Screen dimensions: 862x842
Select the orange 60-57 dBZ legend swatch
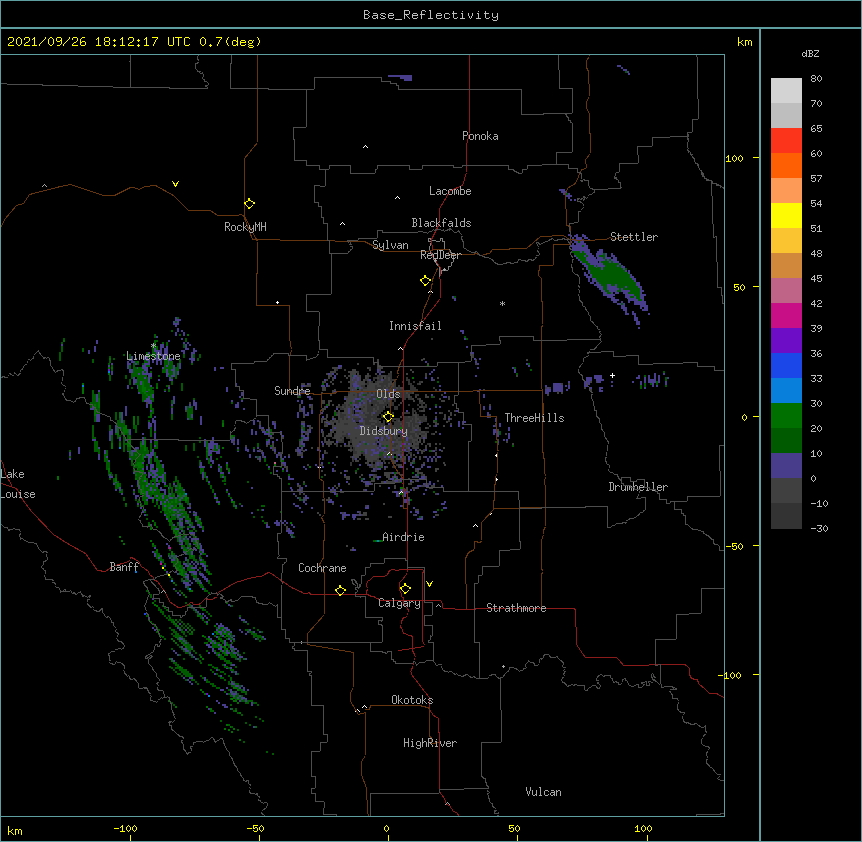(786, 165)
